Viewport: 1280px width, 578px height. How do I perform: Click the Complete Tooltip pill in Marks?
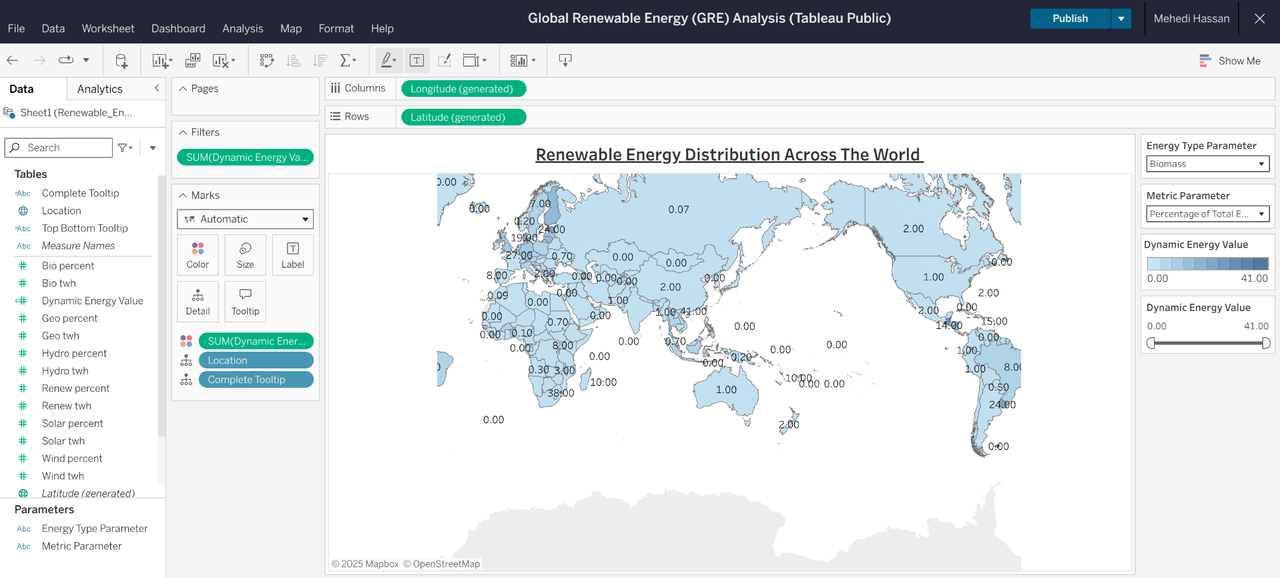[256, 380]
